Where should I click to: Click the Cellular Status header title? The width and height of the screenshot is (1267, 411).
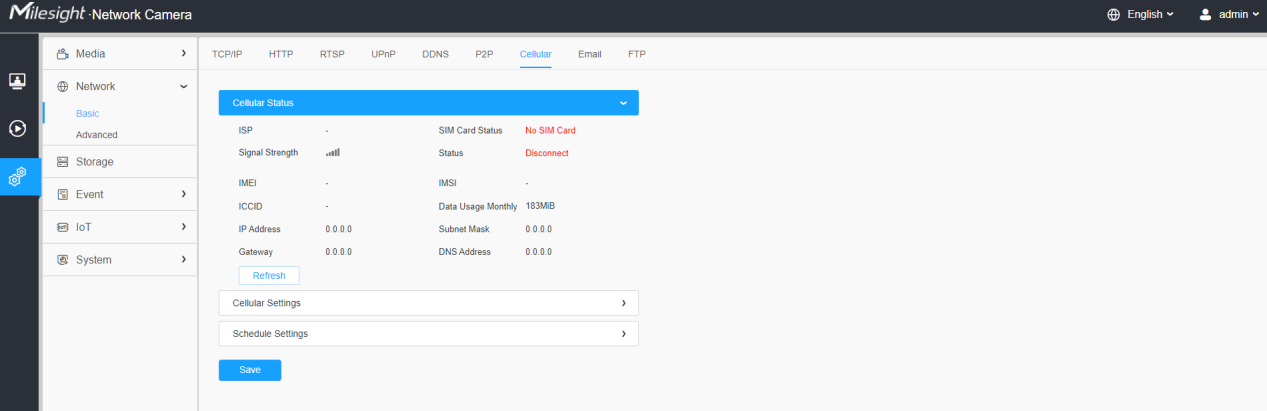click(263, 103)
